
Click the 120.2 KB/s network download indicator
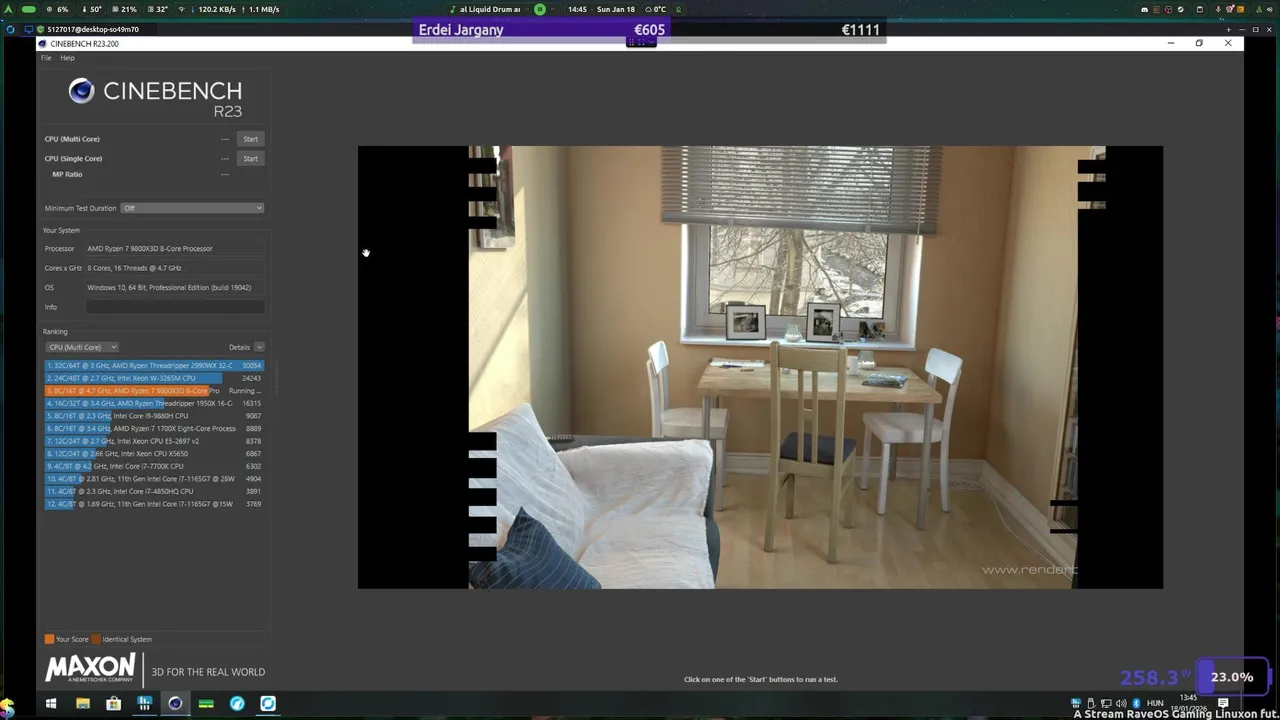[x=212, y=9]
